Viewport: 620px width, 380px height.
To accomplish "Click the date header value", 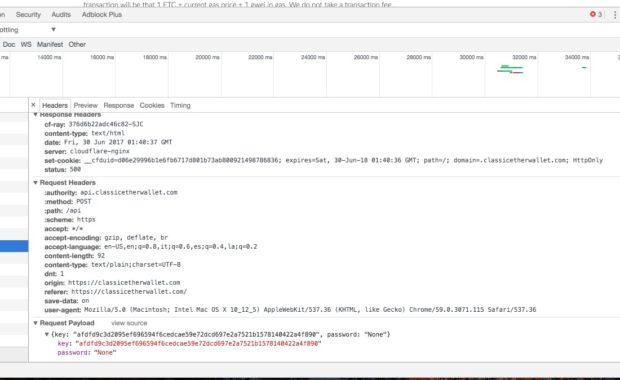I will (117, 142).
